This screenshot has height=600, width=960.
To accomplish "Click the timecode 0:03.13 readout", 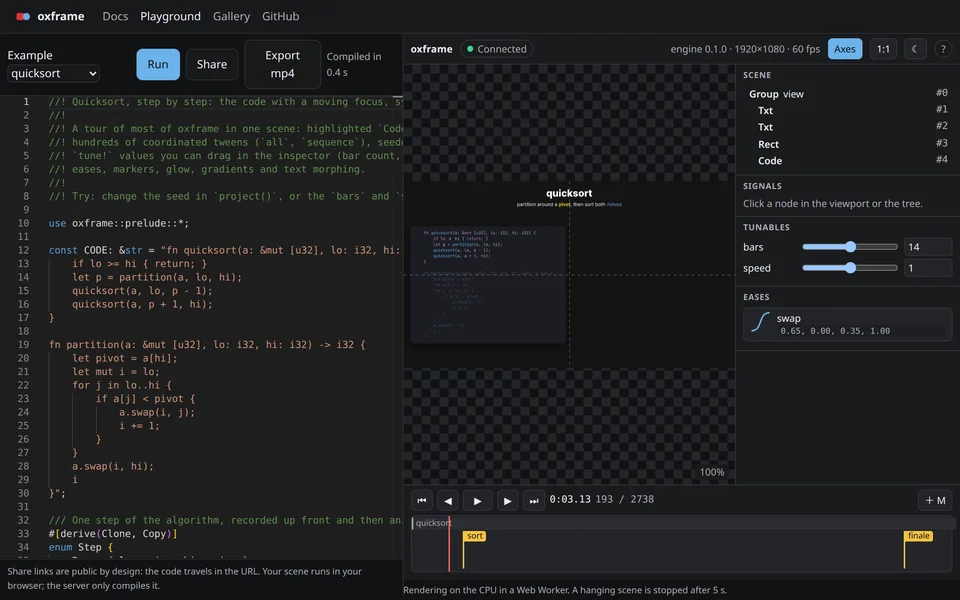I will [570, 499].
